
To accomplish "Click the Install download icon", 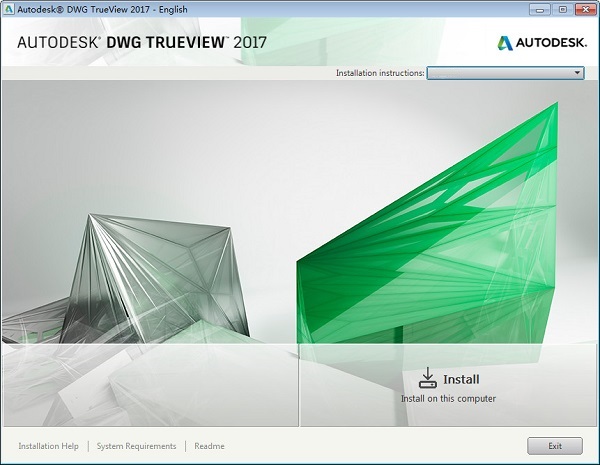I will pyautogui.click(x=427, y=377).
